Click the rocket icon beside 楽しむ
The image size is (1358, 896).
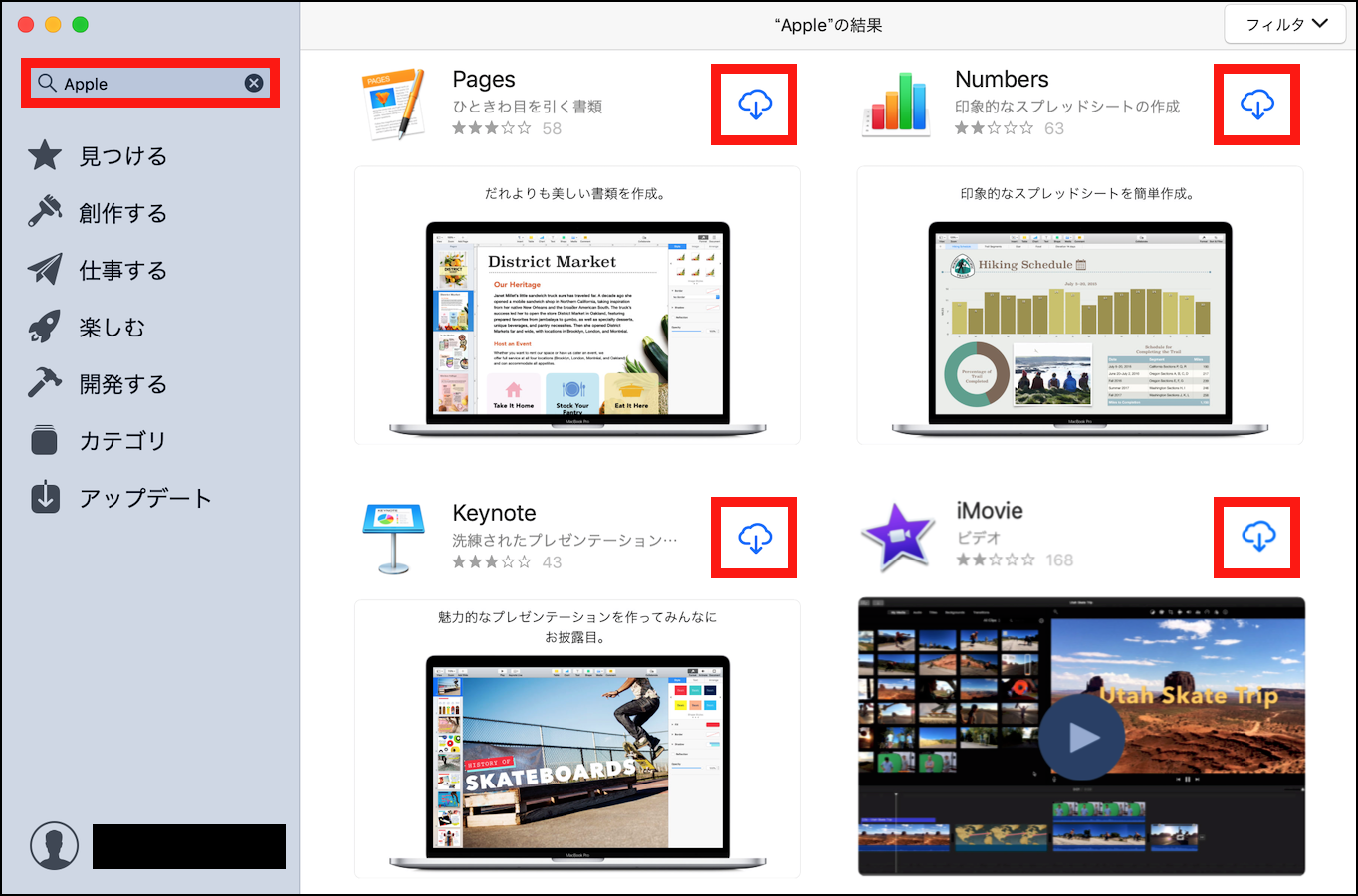45,327
